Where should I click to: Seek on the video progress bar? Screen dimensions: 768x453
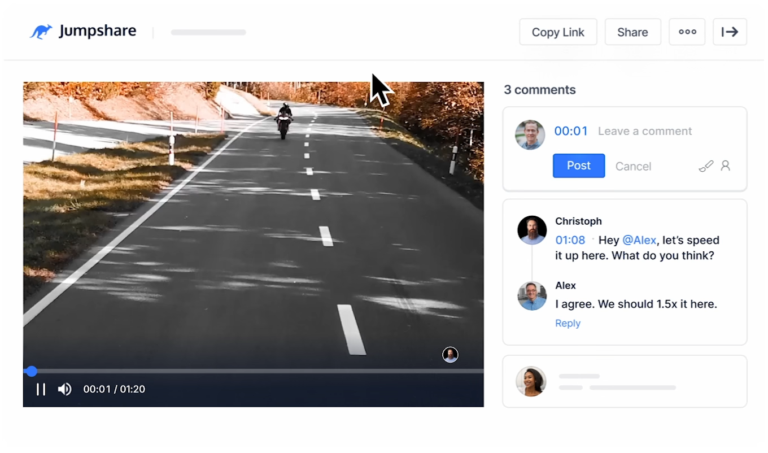[253, 371]
